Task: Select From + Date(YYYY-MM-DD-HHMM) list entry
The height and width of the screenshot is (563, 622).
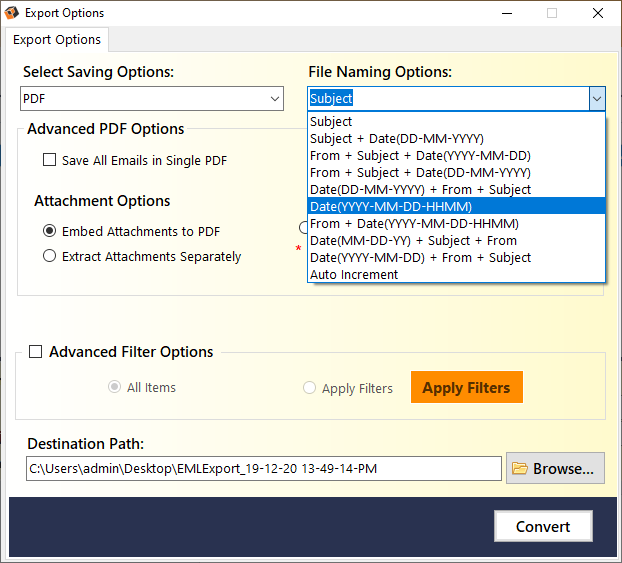Action: (x=457, y=223)
